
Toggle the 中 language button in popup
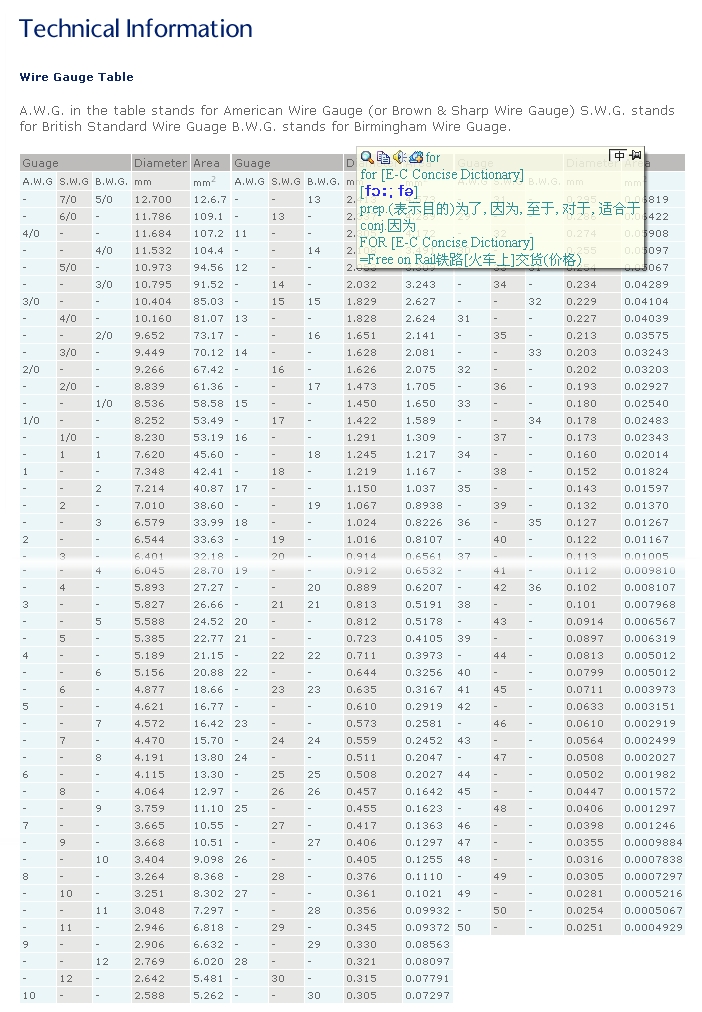(617, 155)
